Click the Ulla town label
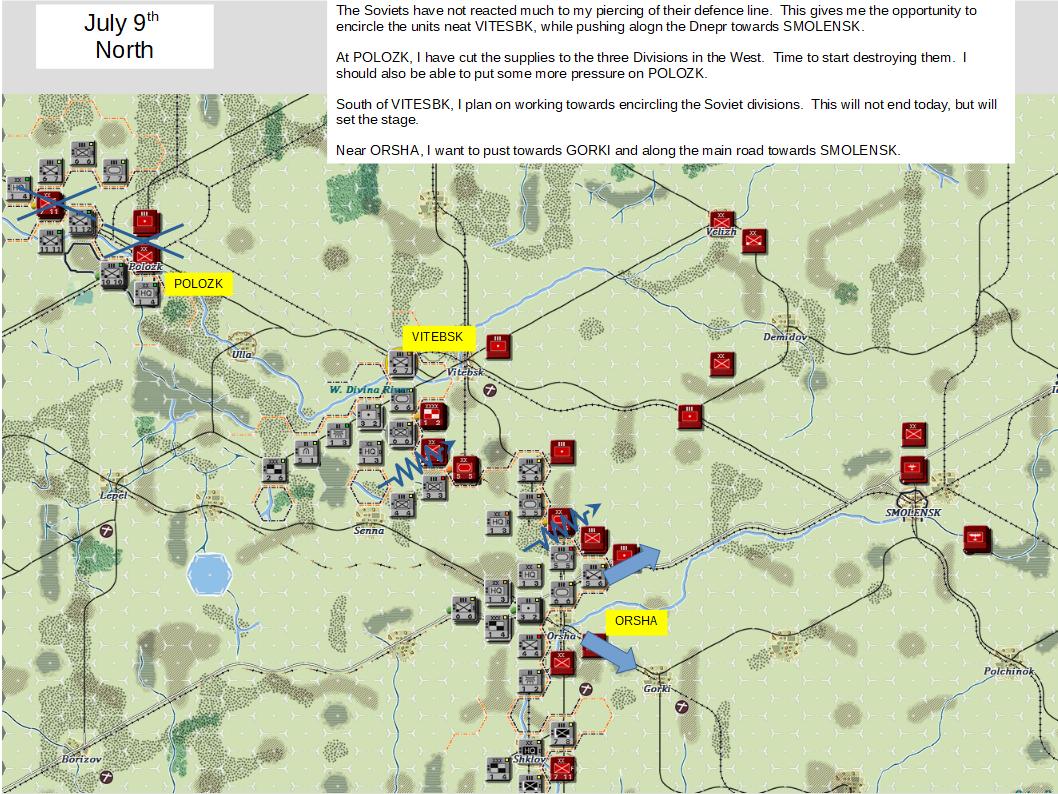The image size is (1058, 794). click(242, 354)
